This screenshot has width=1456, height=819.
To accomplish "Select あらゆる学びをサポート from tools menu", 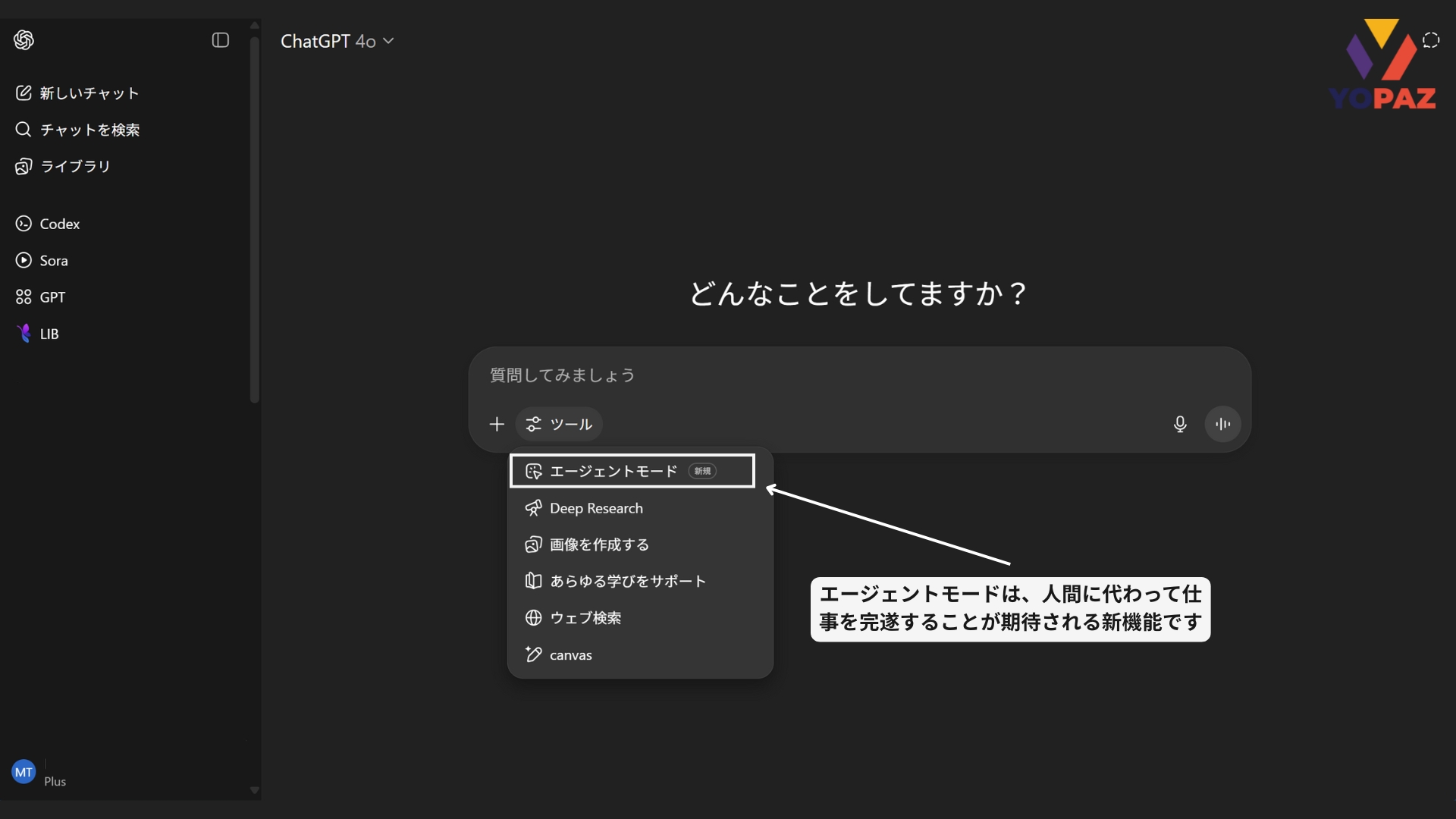I will coord(640,581).
